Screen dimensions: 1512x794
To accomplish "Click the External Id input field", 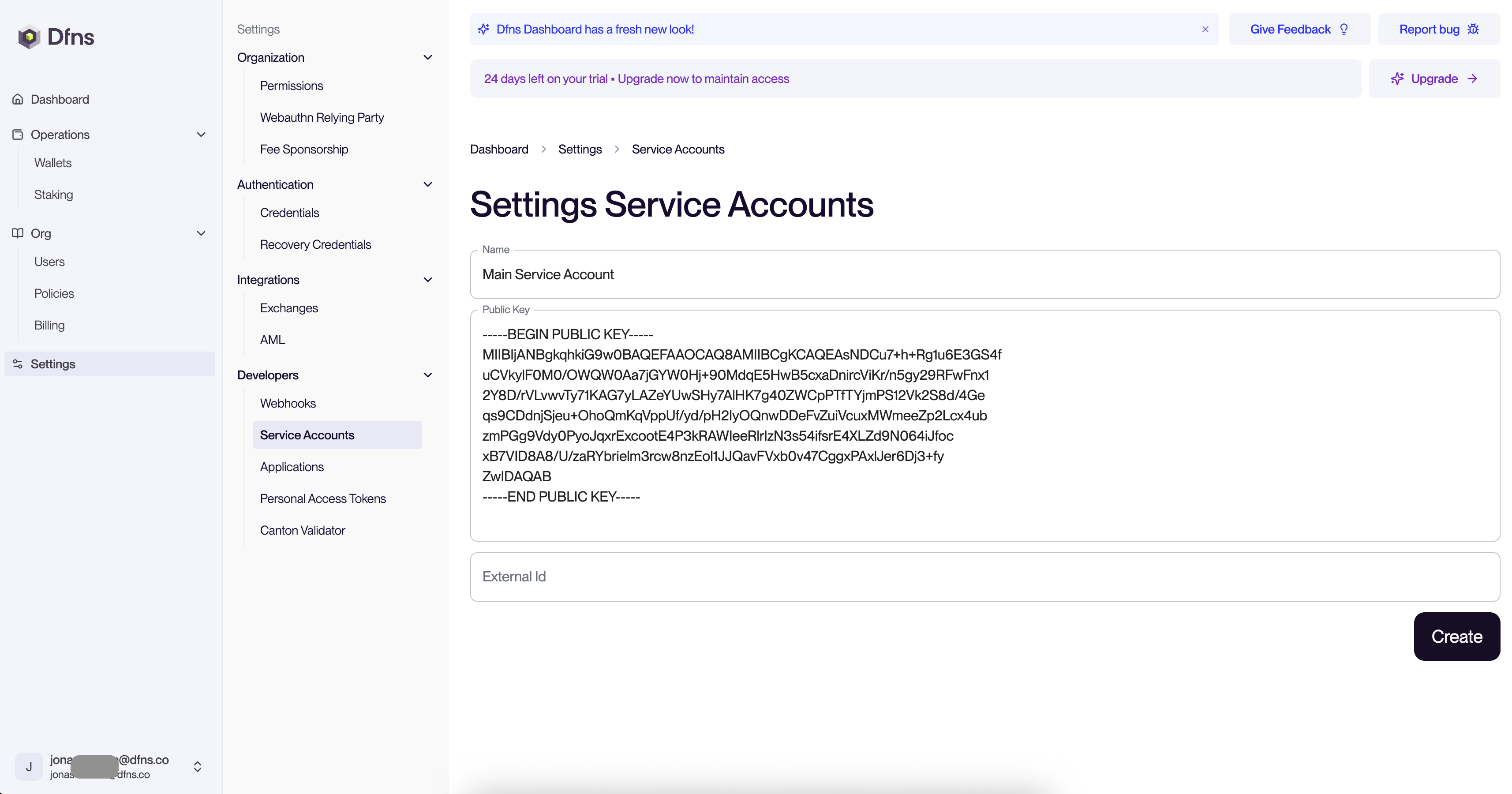I will [x=984, y=576].
